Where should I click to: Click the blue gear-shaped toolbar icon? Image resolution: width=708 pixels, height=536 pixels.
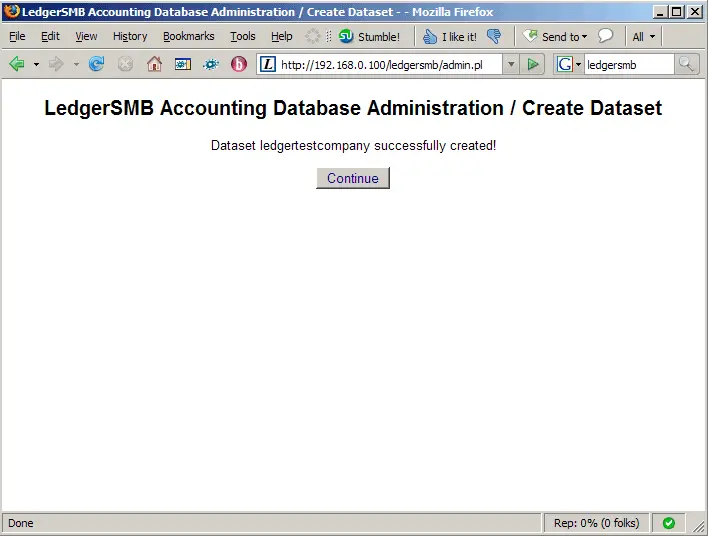click(211, 65)
